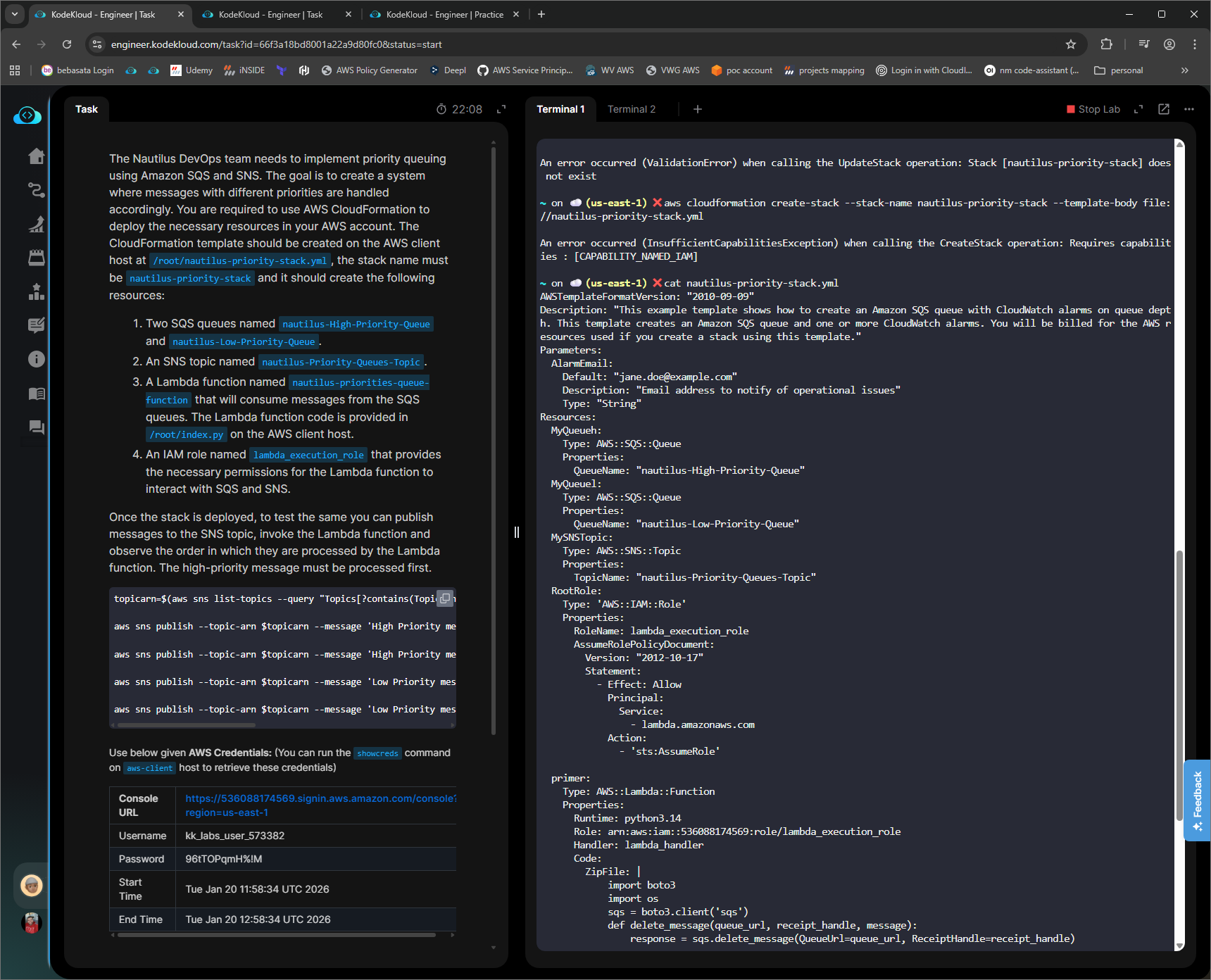The width and height of the screenshot is (1211, 980).
Task: Switch to Terminal 2 tab
Action: (631, 109)
